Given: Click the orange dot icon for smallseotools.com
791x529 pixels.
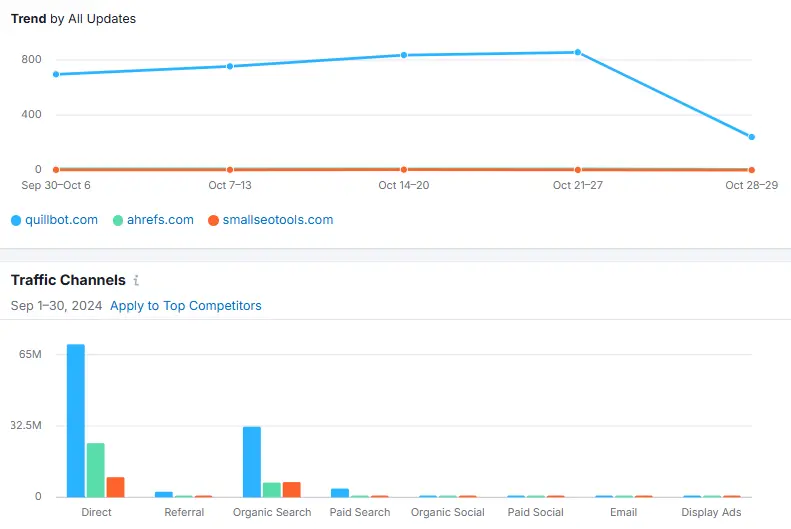Looking at the screenshot, I should (x=212, y=220).
